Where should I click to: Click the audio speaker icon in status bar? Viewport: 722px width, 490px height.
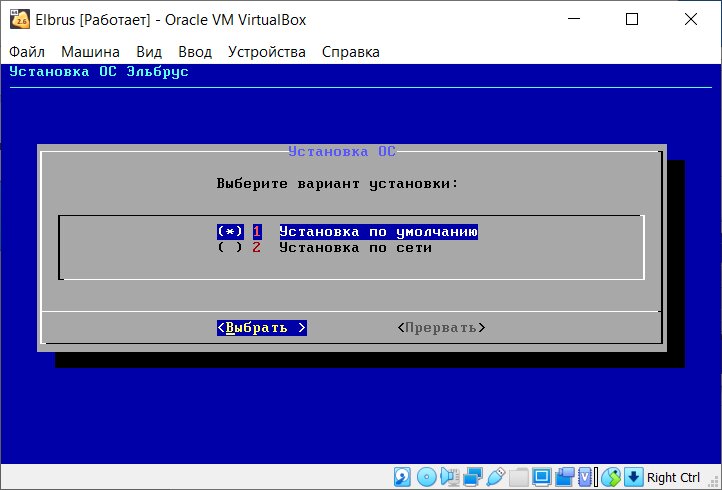click(450, 477)
